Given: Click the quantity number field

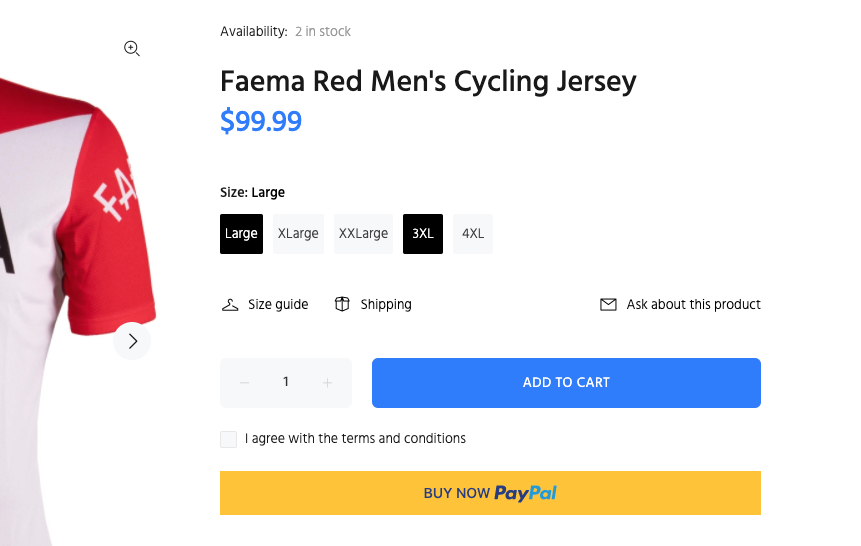Looking at the screenshot, I should [x=286, y=382].
